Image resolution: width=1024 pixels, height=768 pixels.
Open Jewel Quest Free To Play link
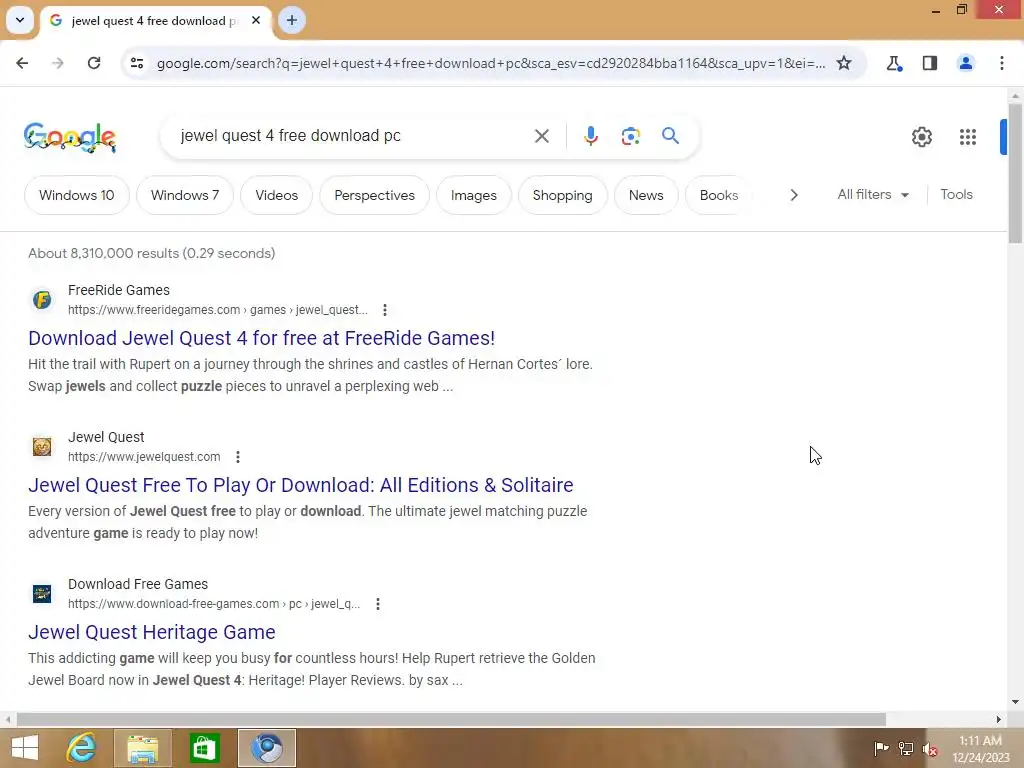pyautogui.click(x=300, y=485)
